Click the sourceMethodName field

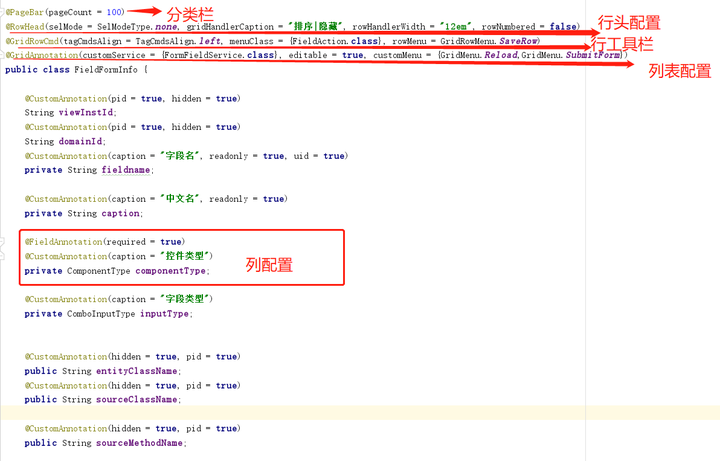(140, 443)
